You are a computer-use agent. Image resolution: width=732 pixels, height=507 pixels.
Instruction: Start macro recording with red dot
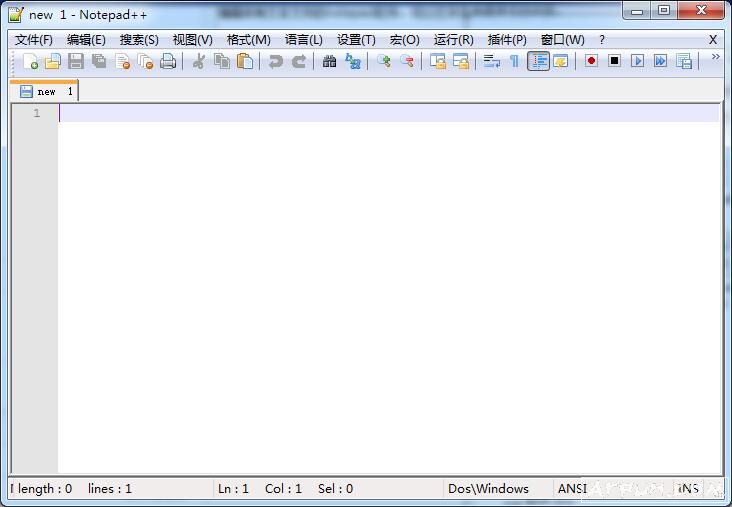tap(591, 61)
